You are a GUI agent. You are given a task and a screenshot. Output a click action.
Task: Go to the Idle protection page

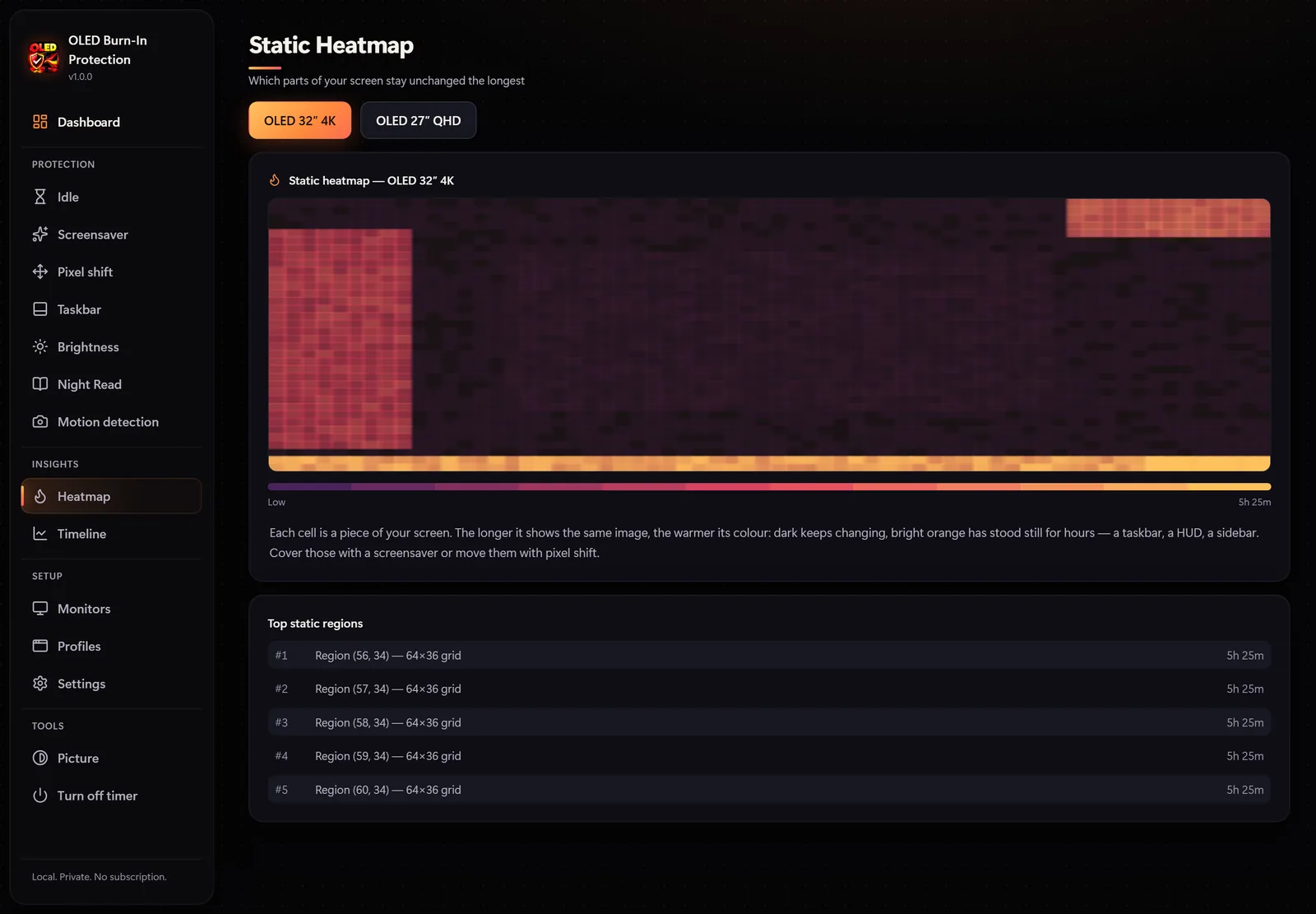111,197
